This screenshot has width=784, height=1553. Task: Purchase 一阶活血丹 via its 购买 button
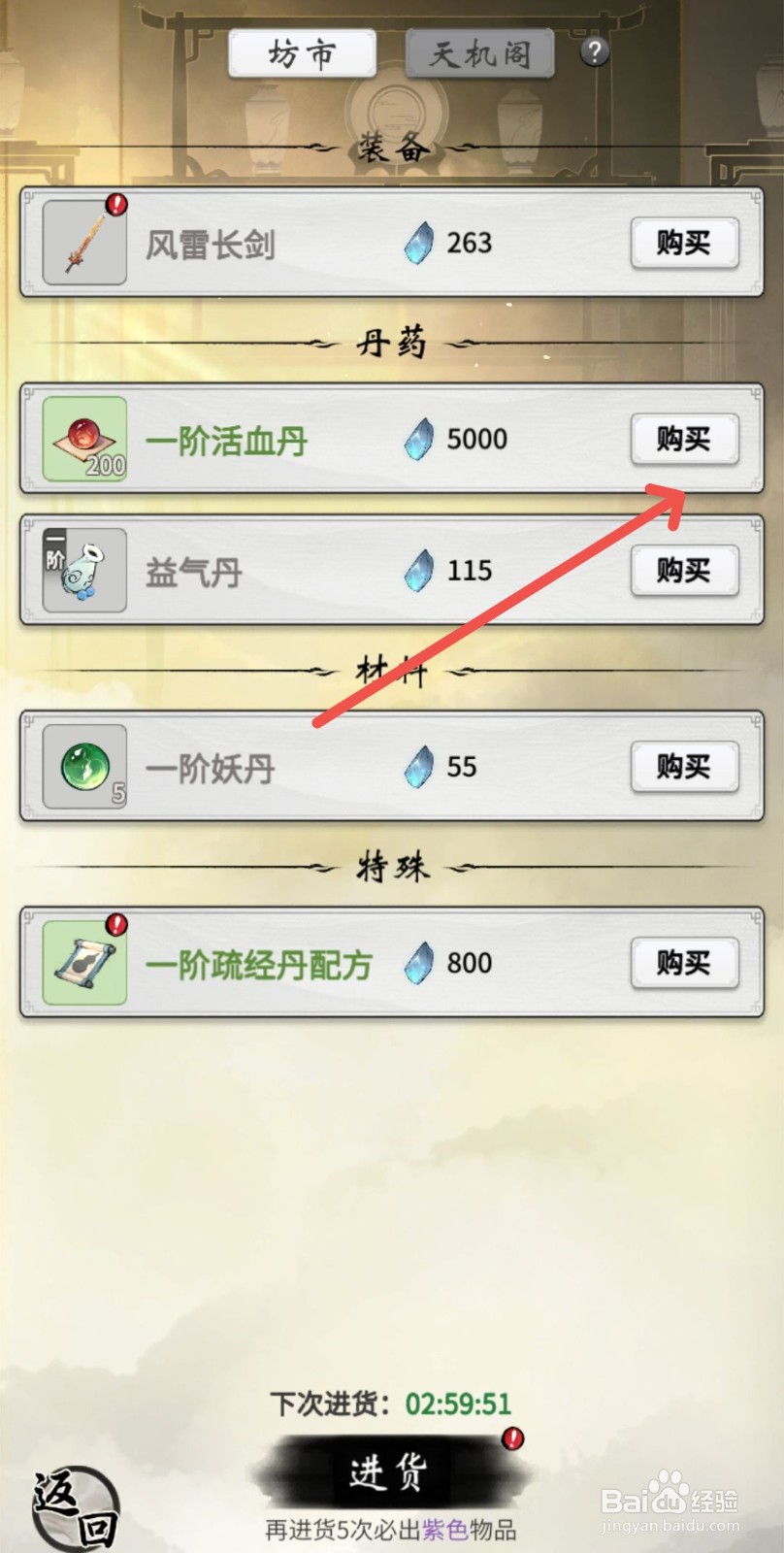(x=684, y=439)
